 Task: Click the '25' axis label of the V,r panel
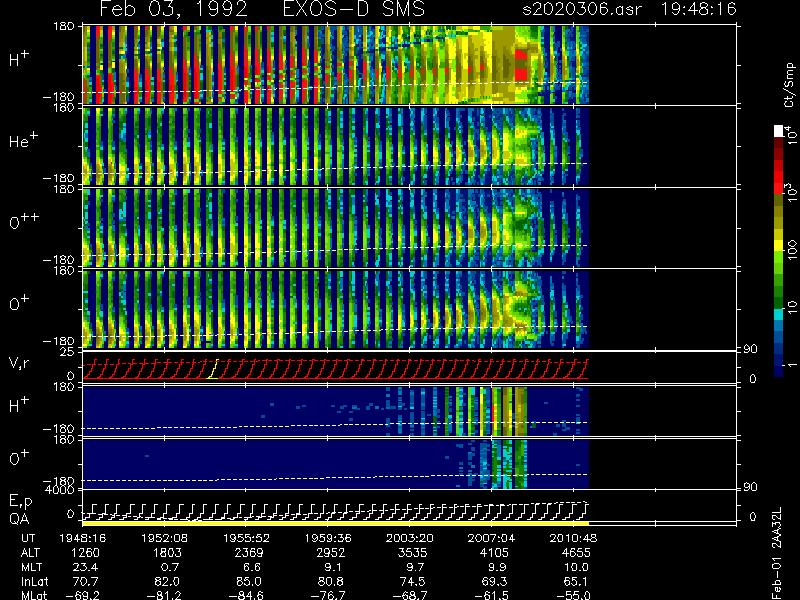pos(69,352)
